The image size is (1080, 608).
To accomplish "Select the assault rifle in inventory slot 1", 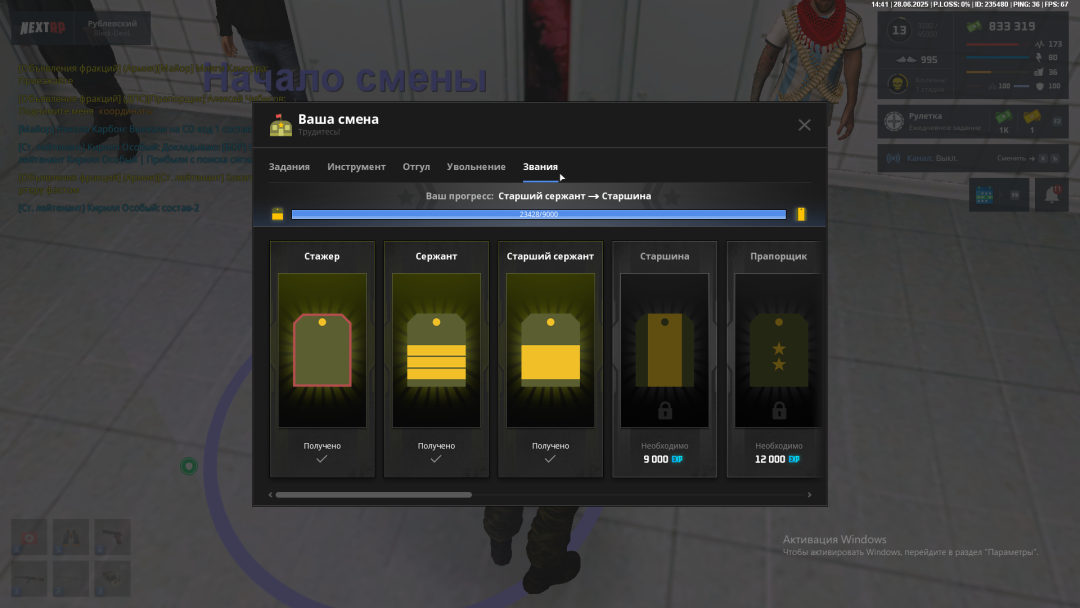I will [x=30, y=578].
